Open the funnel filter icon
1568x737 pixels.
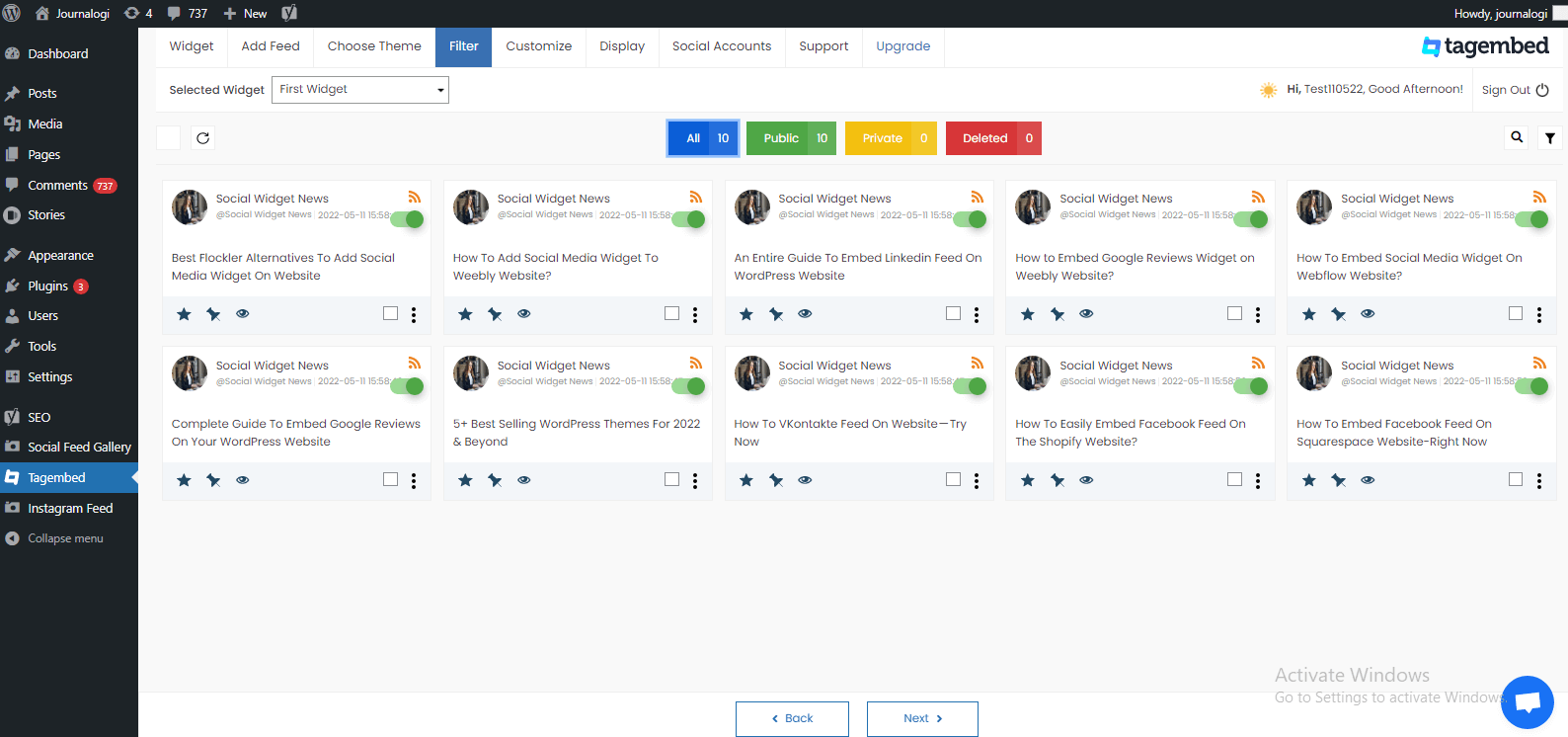coord(1550,138)
